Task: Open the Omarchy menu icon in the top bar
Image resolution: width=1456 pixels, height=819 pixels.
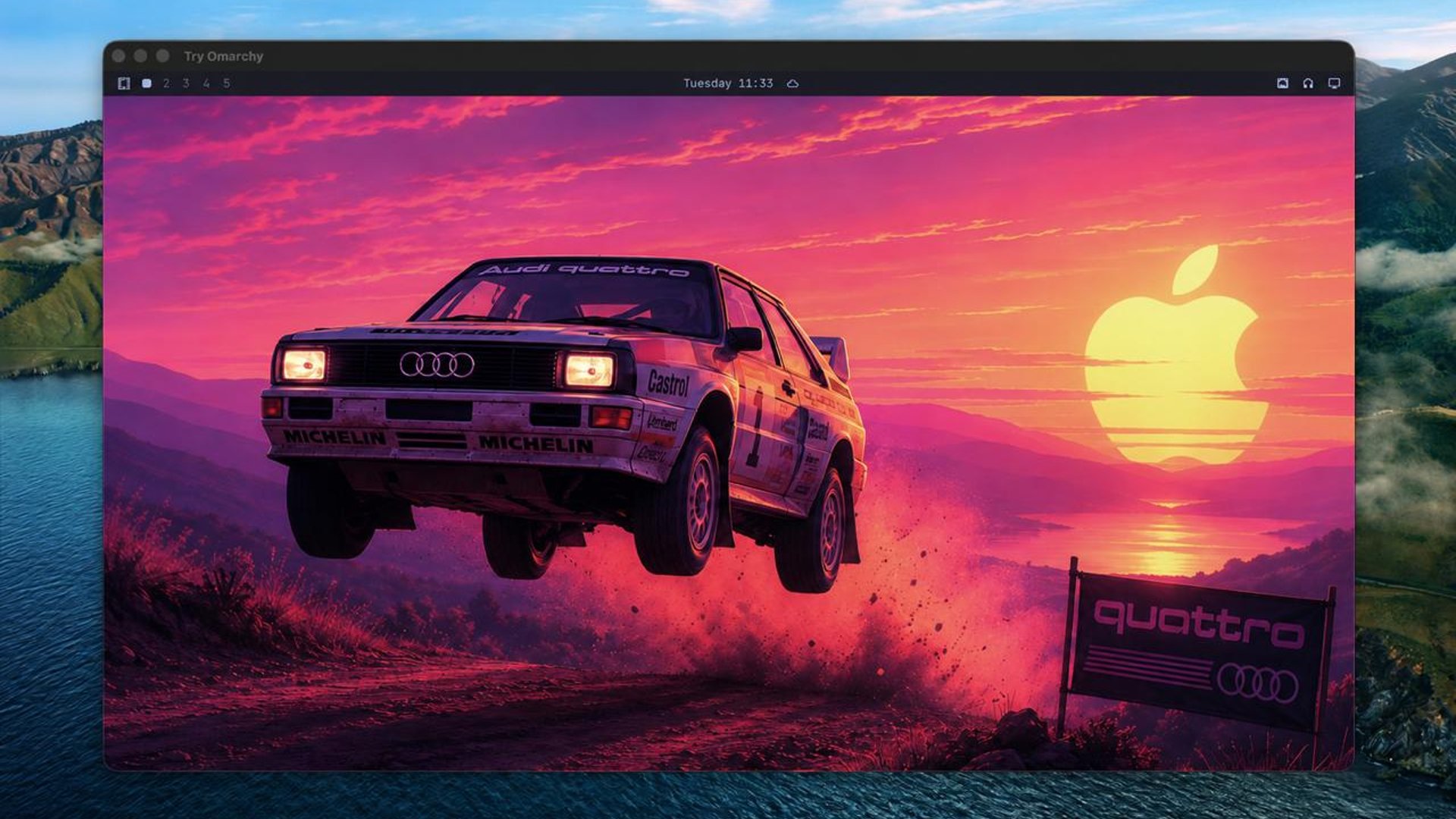Action: (x=124, y=83)
